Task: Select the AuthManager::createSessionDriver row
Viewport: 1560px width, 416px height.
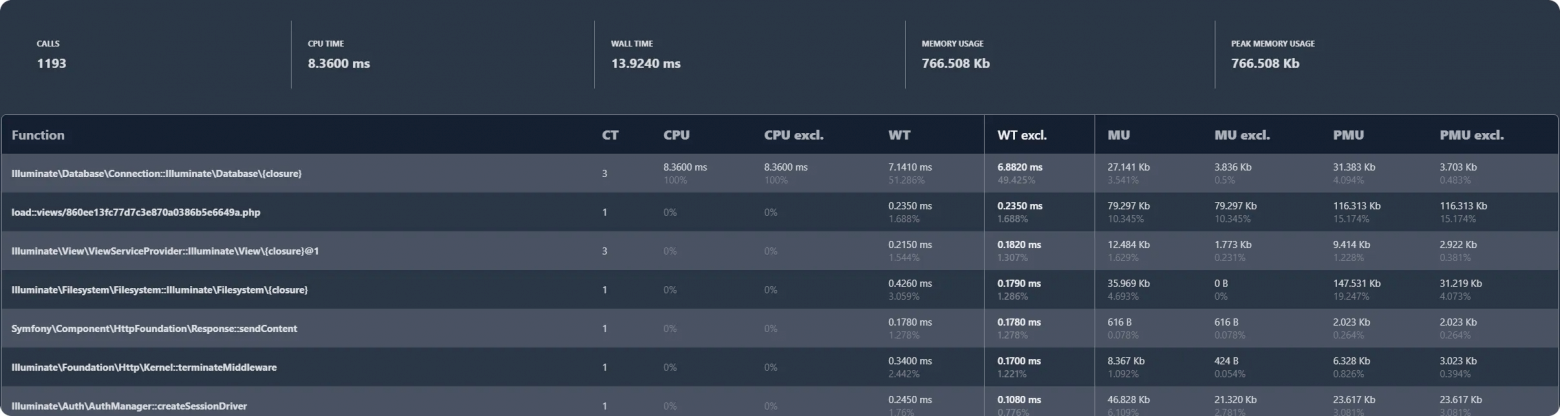Action: pyautogui.click(x=129, y=406)
